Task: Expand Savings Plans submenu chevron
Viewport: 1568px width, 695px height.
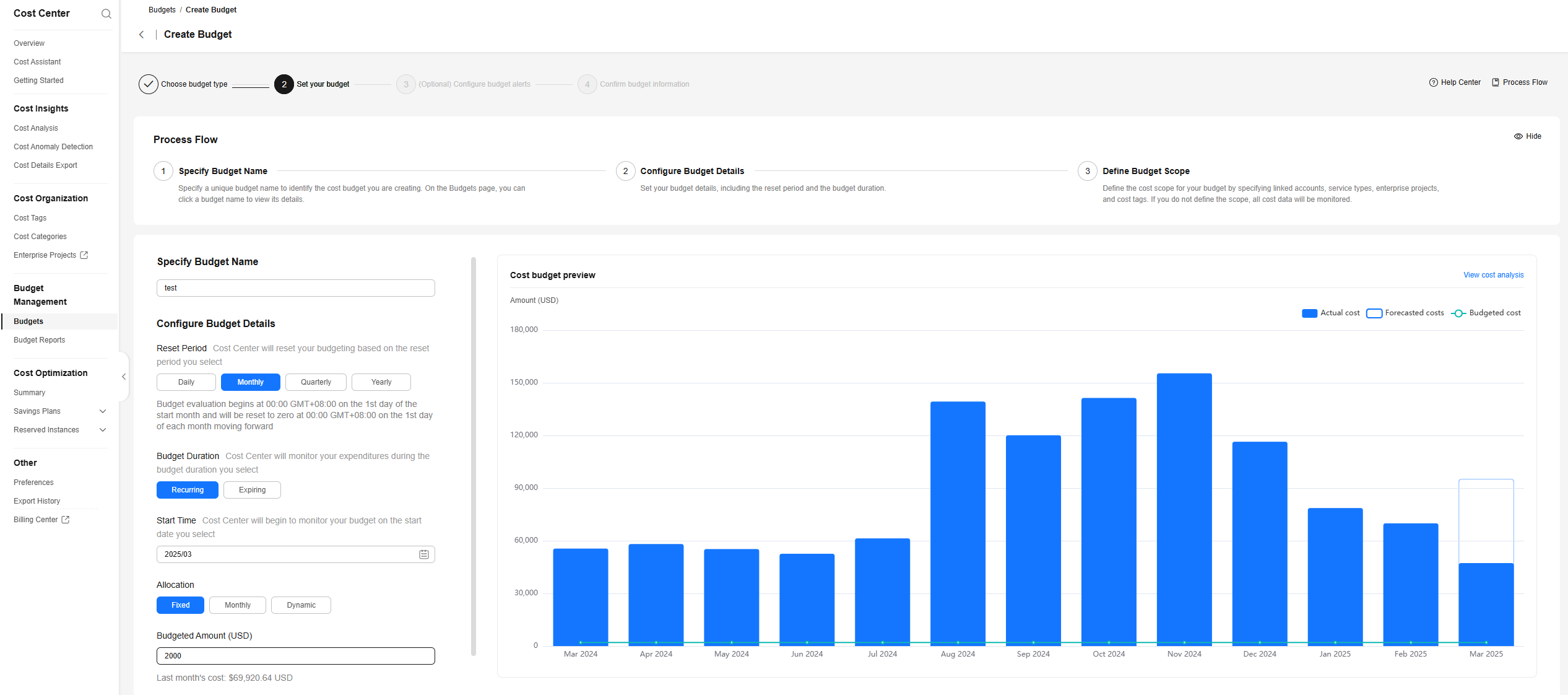Action: coord(103,411)
